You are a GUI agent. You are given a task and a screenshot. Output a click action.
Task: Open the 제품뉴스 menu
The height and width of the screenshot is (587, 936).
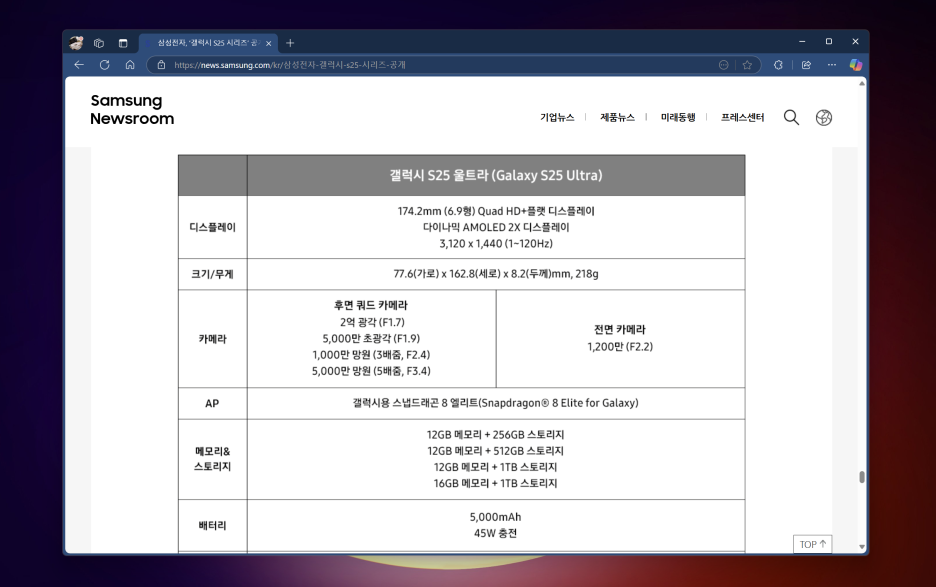point(617,117)
